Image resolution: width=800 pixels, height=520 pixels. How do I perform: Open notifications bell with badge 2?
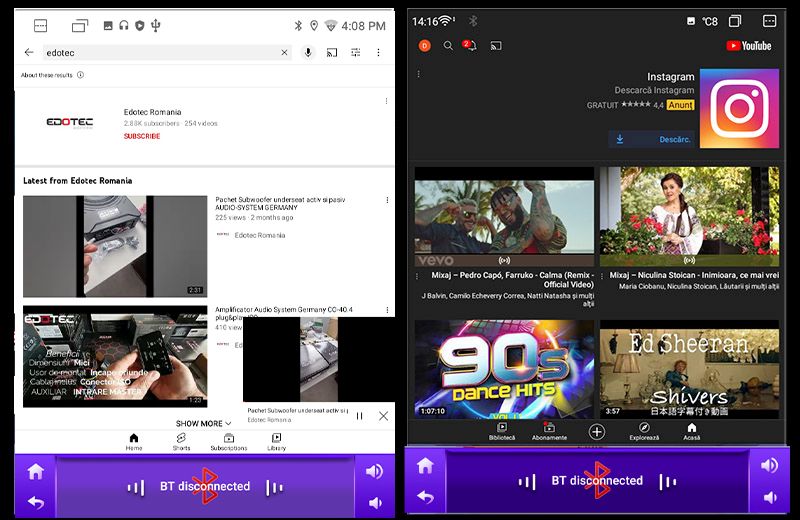point(470,45)
